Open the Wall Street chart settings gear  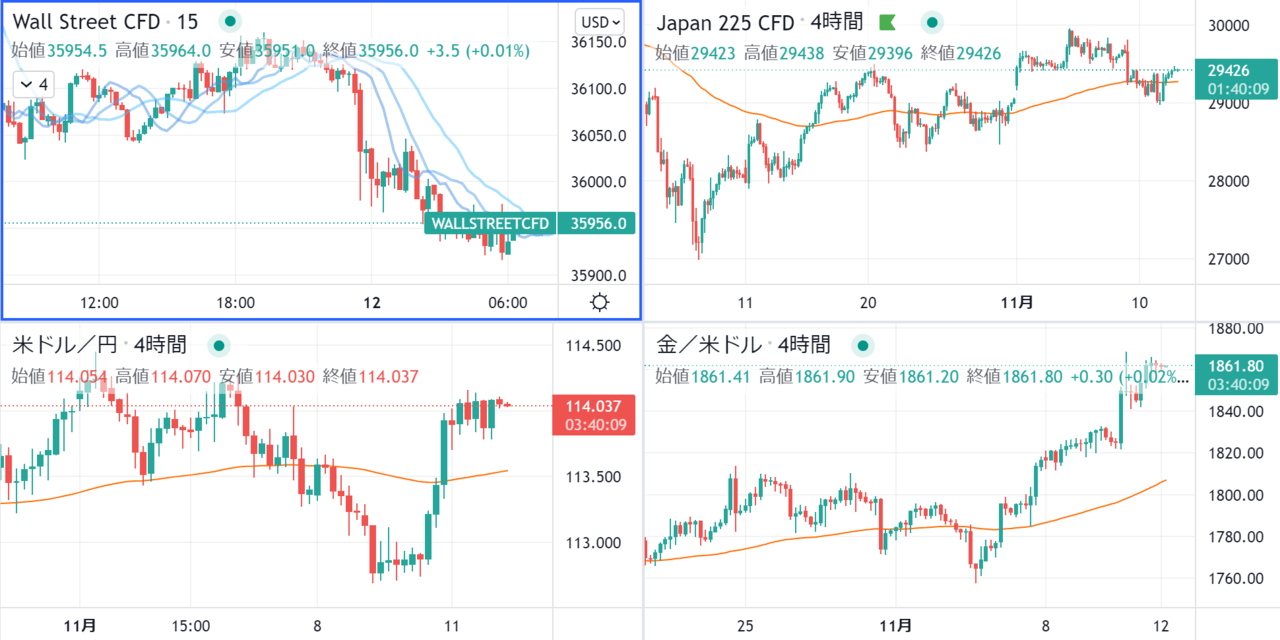tap(600, 303)
